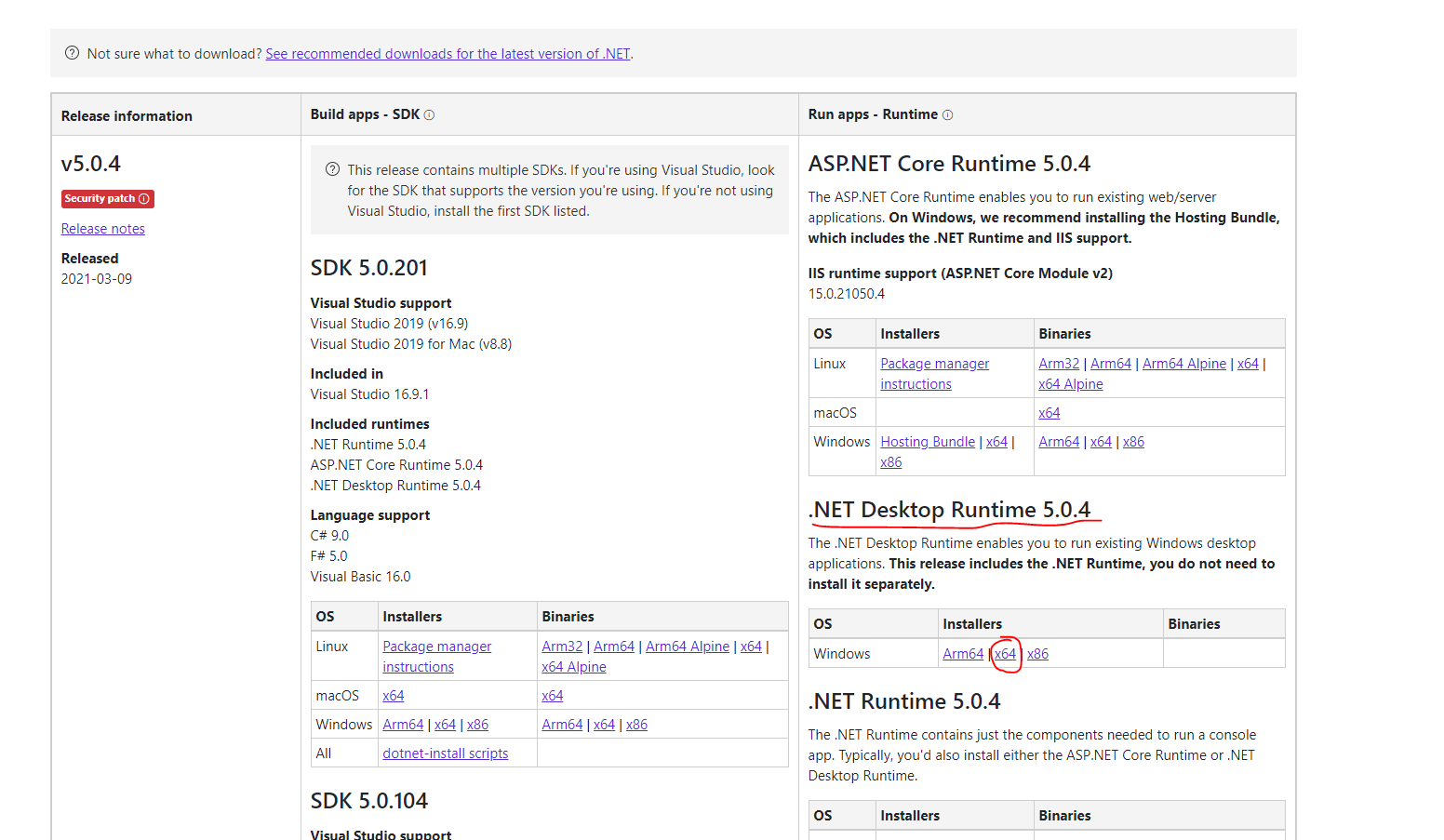This screenshot has height=840, width=1444.
Task: Download .NET Desktop Runtime x86 installer
Action: tap(1037, 654)
